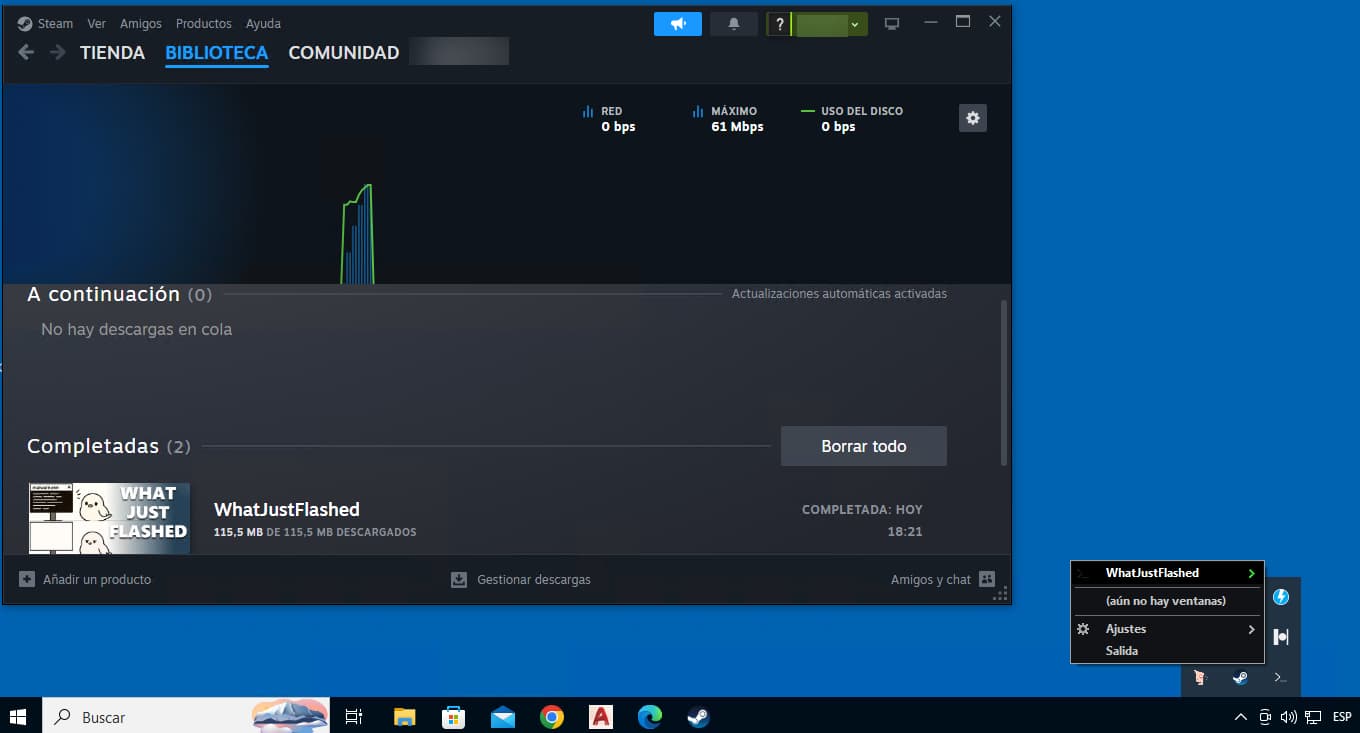Viewport: 1360px width, 733px height.
Task: Click the Borrar todo button
Action: point(864,446)
